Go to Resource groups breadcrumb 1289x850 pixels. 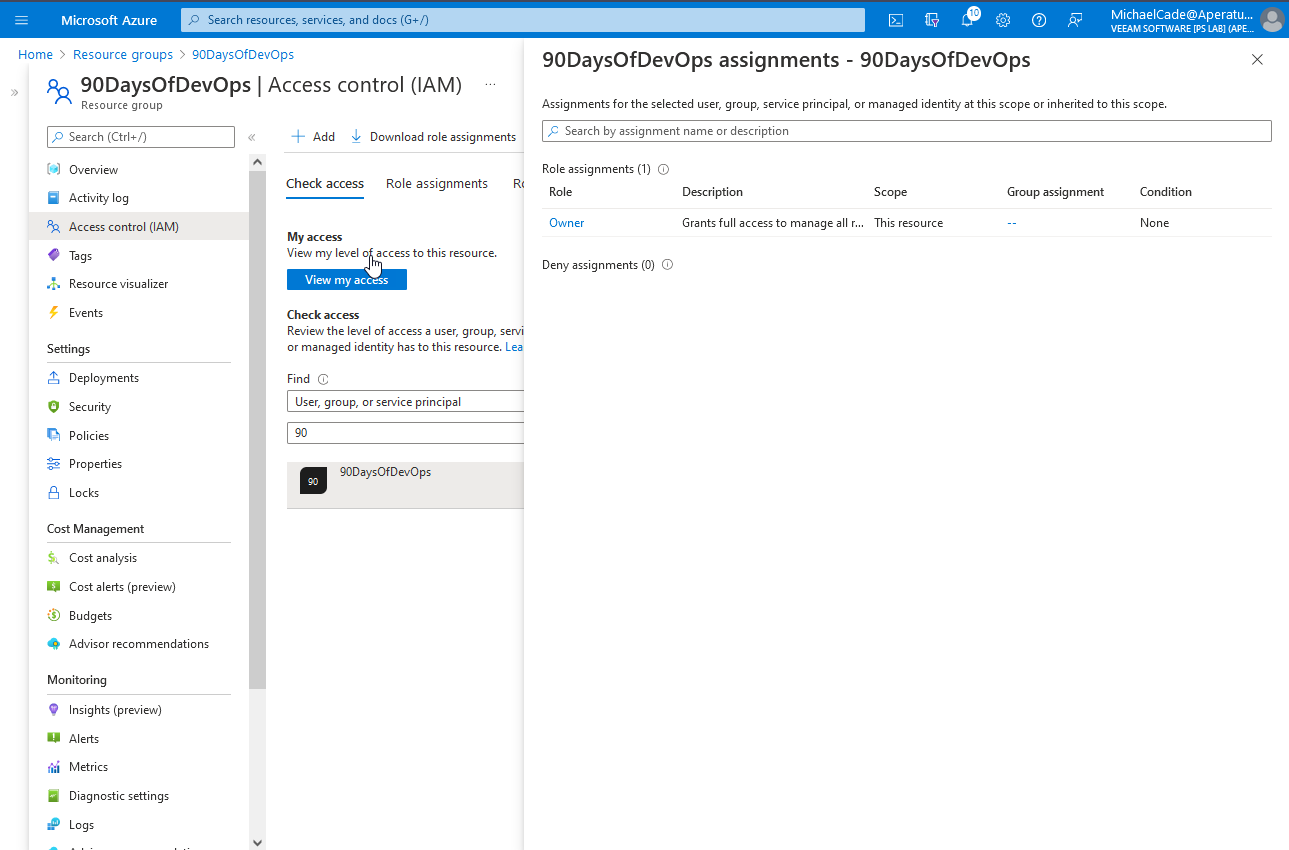tap(123, 55)
